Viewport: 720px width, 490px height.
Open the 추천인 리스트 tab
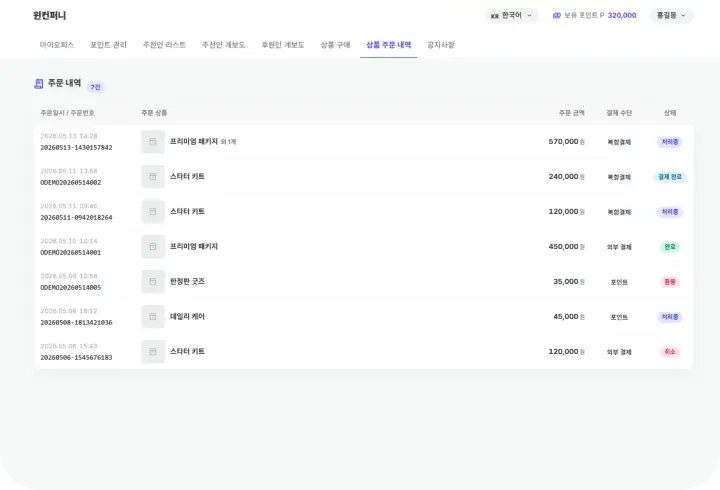pyautogui.click(x=164, y=45)
